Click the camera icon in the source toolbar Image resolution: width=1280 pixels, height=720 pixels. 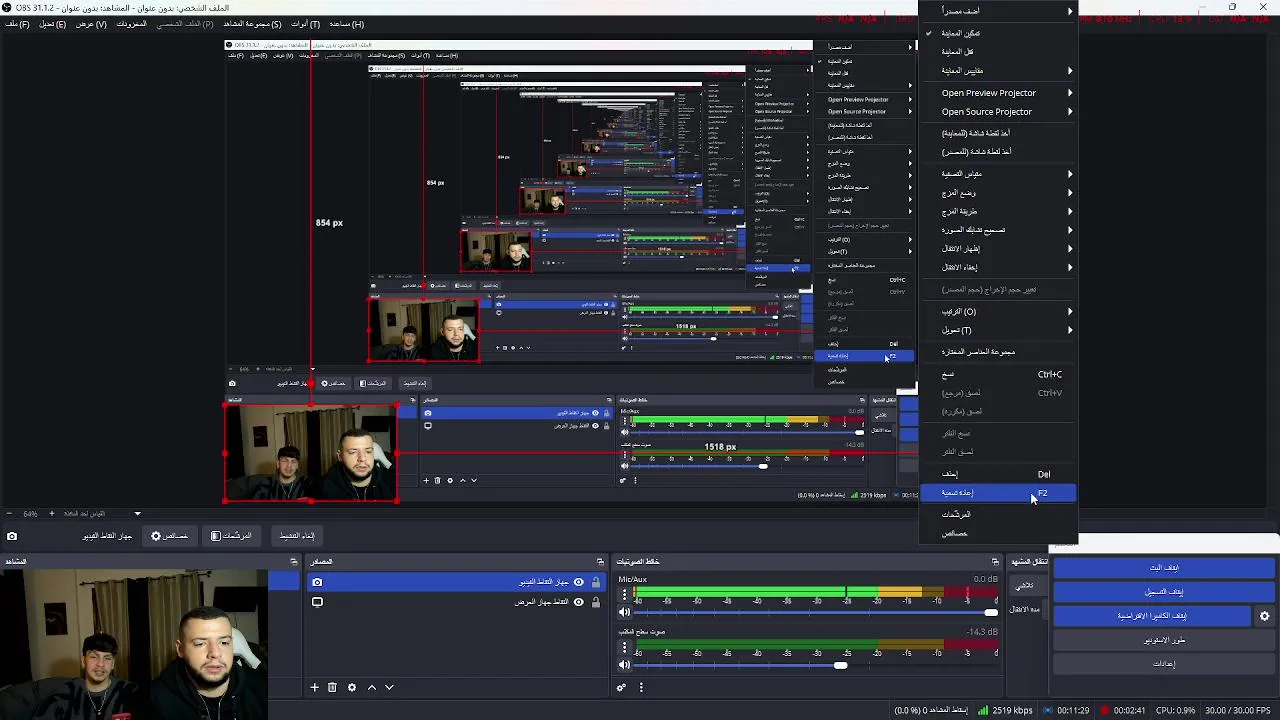[12, 536]
